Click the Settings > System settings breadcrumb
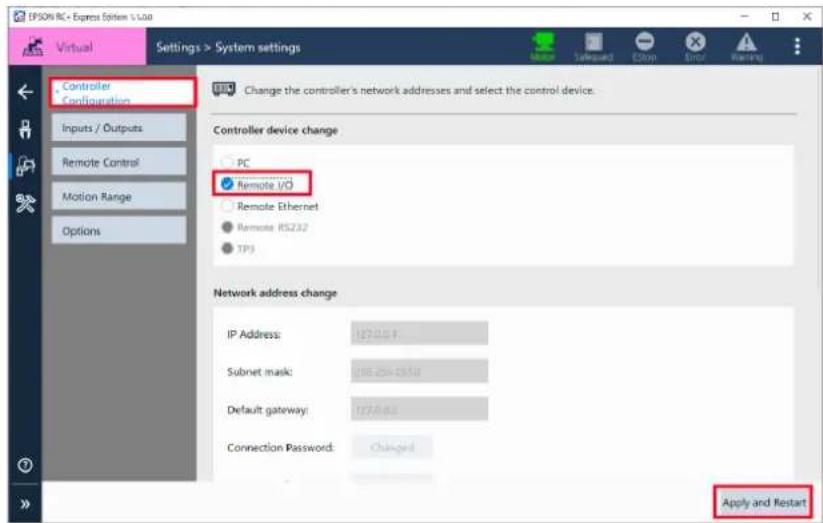Screen dimensions: 823x523 click(228, 47)
